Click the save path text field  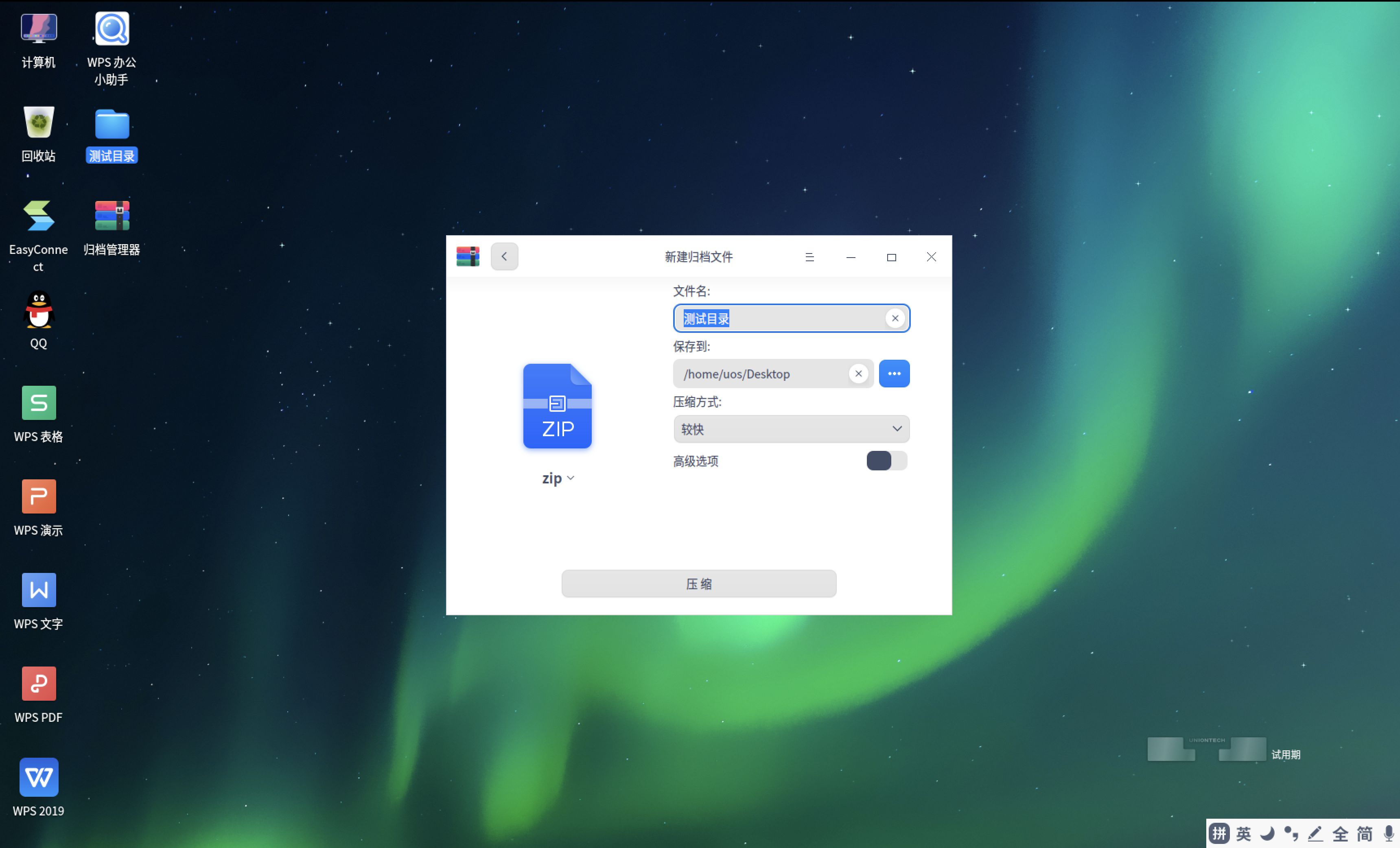tap(761, 374)
